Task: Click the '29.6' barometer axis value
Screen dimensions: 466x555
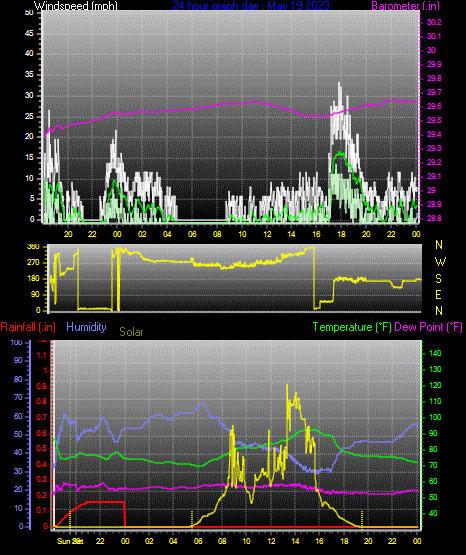Action: [434, 107]
